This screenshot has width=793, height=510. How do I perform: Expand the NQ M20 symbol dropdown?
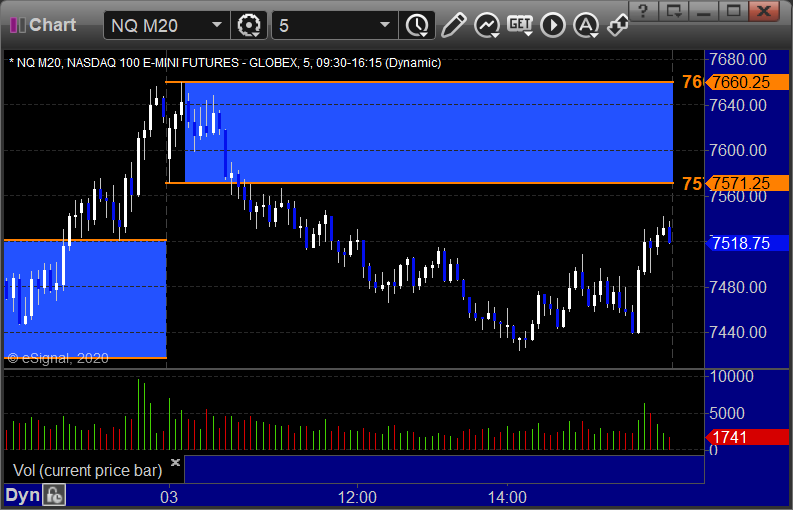(x=217, y=25)
